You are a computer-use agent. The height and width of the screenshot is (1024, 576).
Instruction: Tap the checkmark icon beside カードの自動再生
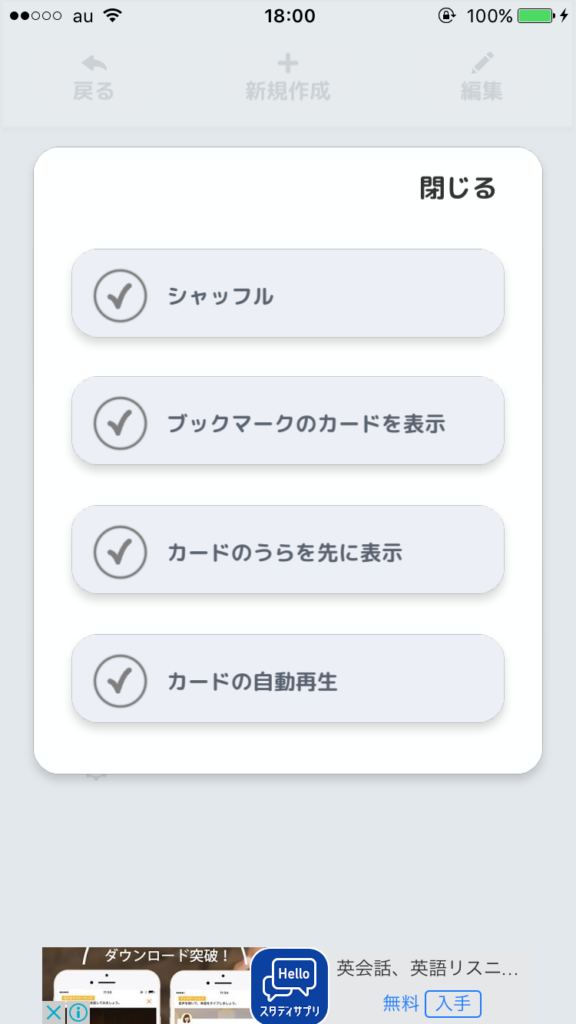coord(120,679)
